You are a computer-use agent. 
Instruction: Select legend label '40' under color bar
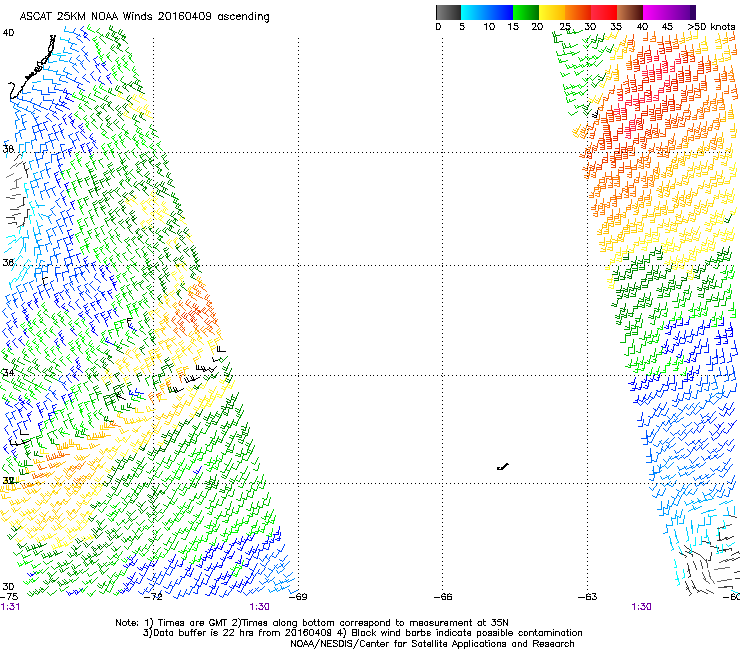click(x=642, y=26)
